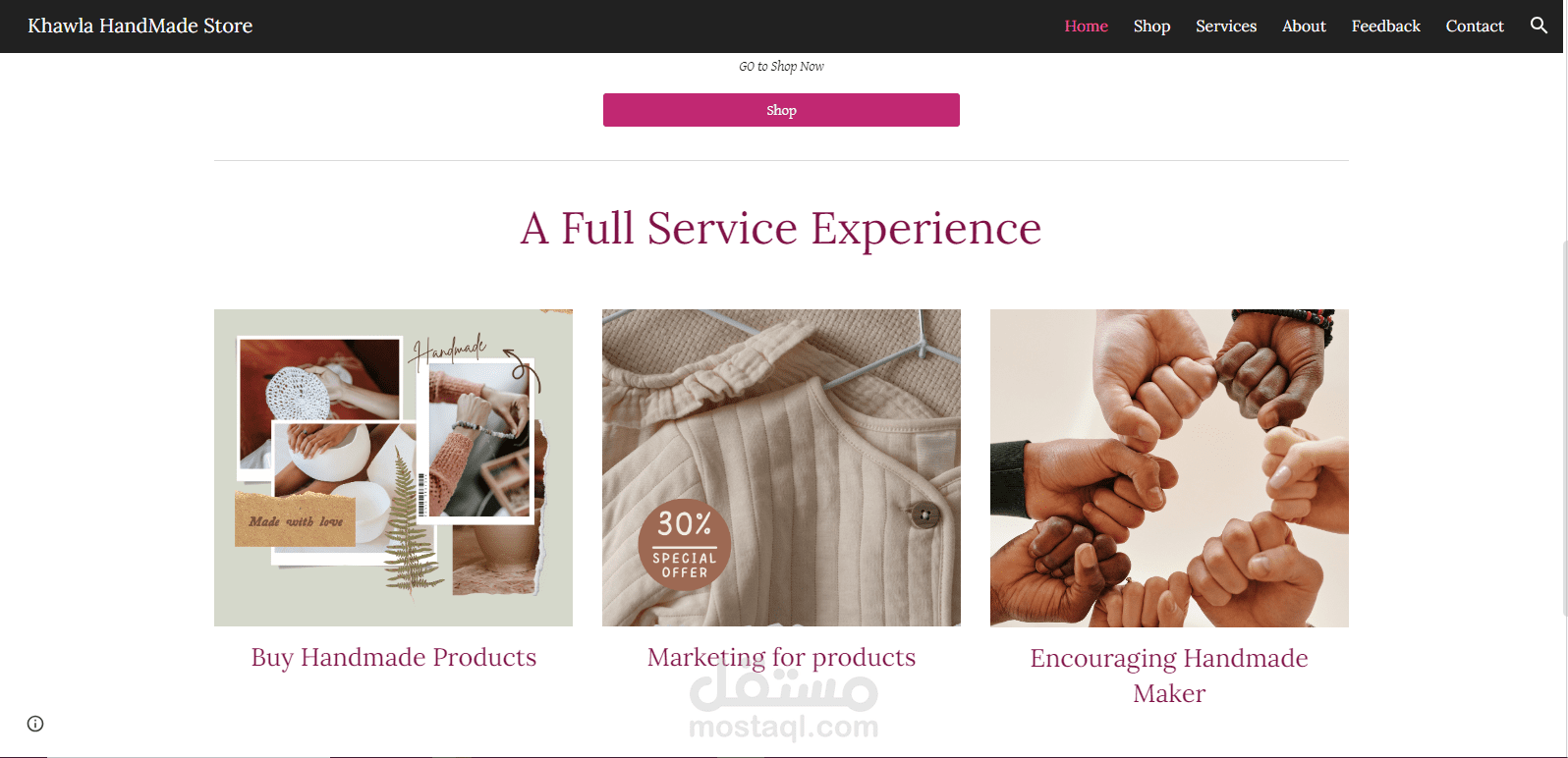Screen dimensions: 1568x758
Task: Click the 'GO to Shop Now' text
Action: coord(781,67)
